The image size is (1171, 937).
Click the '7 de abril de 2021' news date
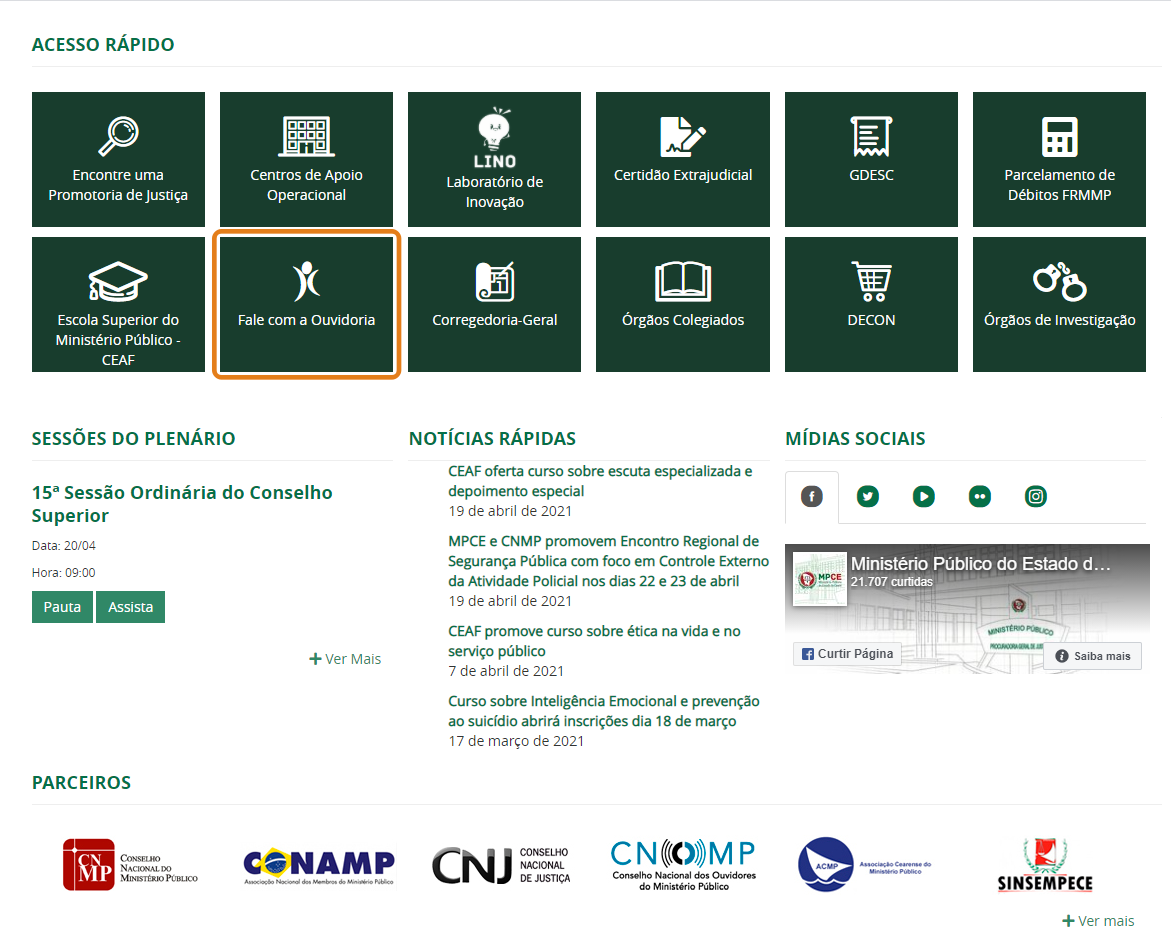(506, 670)
